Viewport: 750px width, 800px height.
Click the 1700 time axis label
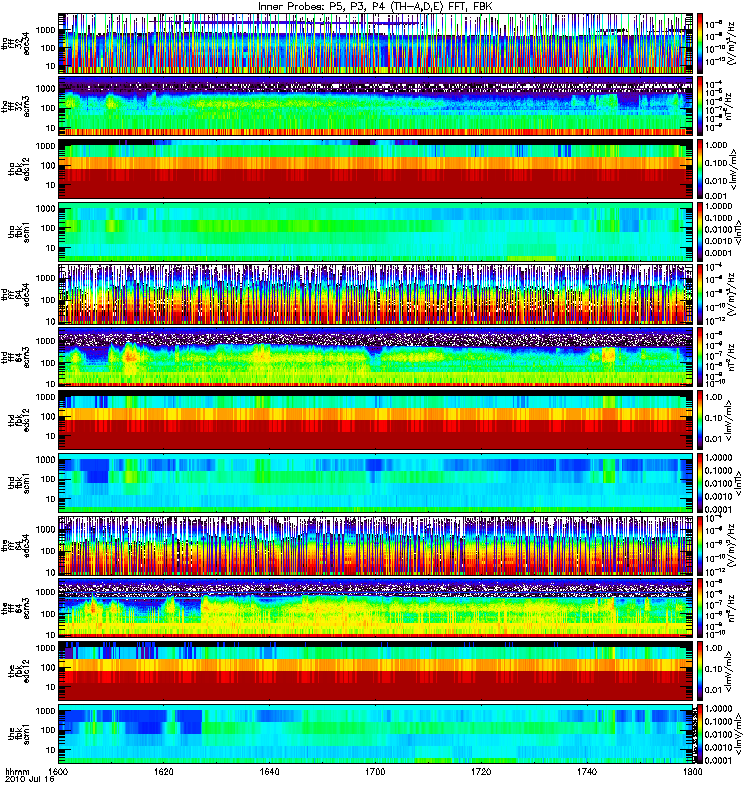pyautogui.click(x=375, y=772)
